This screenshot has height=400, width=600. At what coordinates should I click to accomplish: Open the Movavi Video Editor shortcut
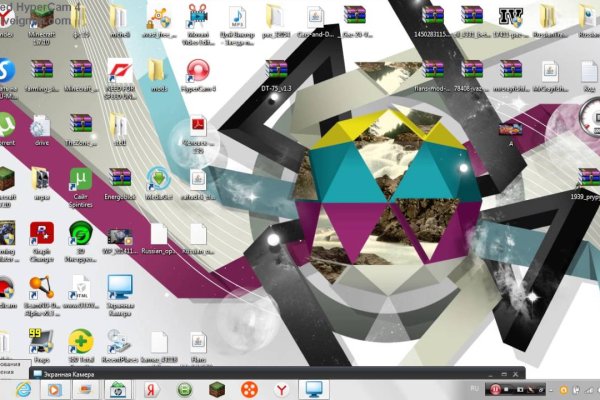coord(198,17)
